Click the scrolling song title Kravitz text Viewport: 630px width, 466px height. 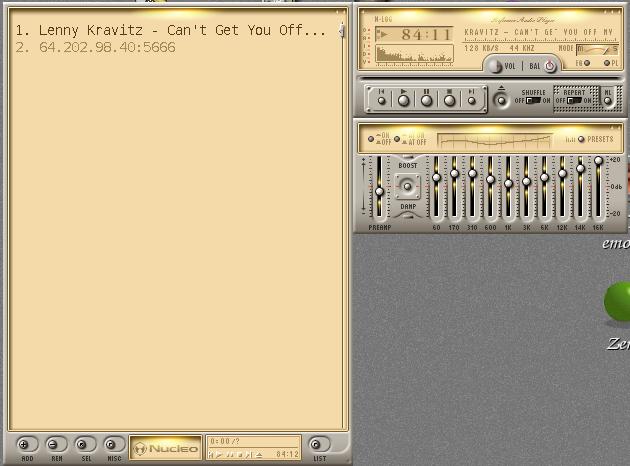(x=538, y=32)
